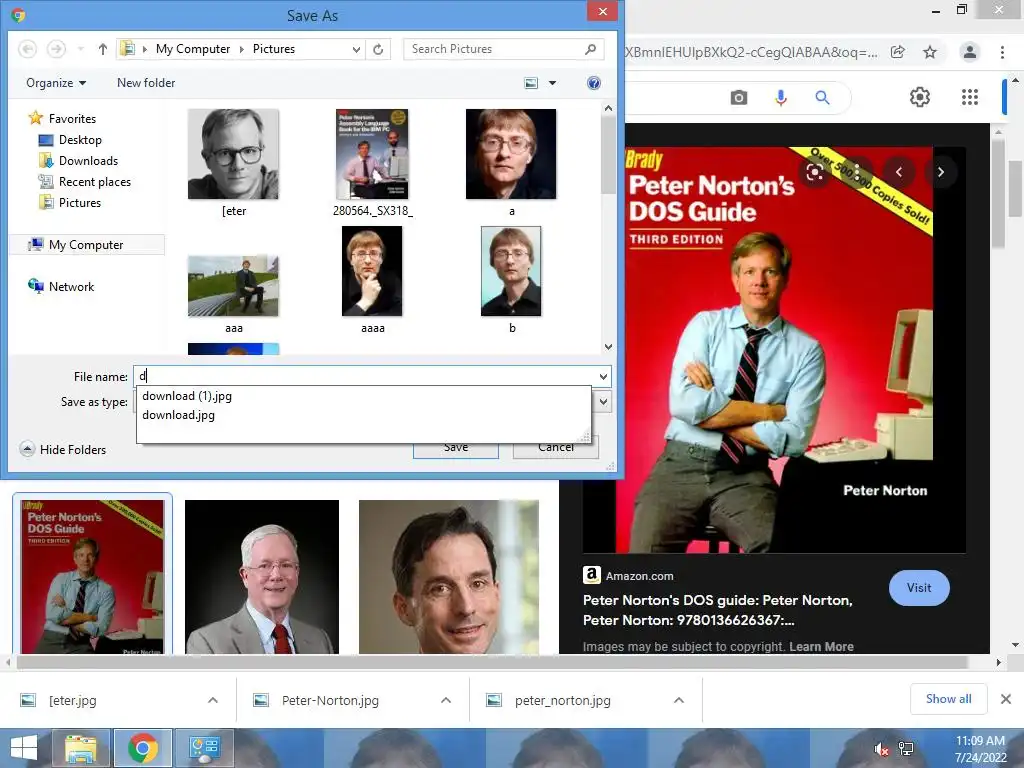
Task: Click the search magnifier in Search Pictures box
Action: [x=590, y=49]
